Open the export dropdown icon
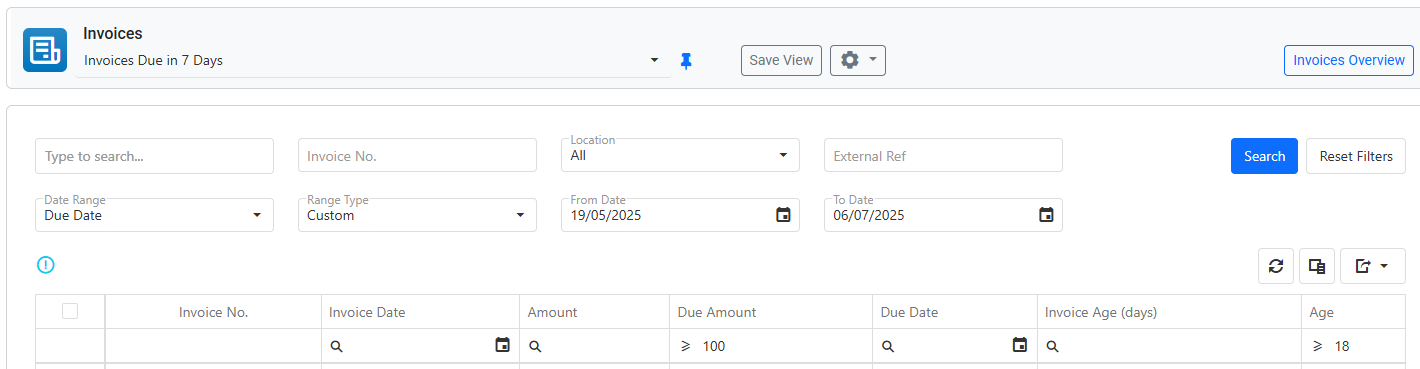The image size is (1420, 369). tap(1372, 266)
